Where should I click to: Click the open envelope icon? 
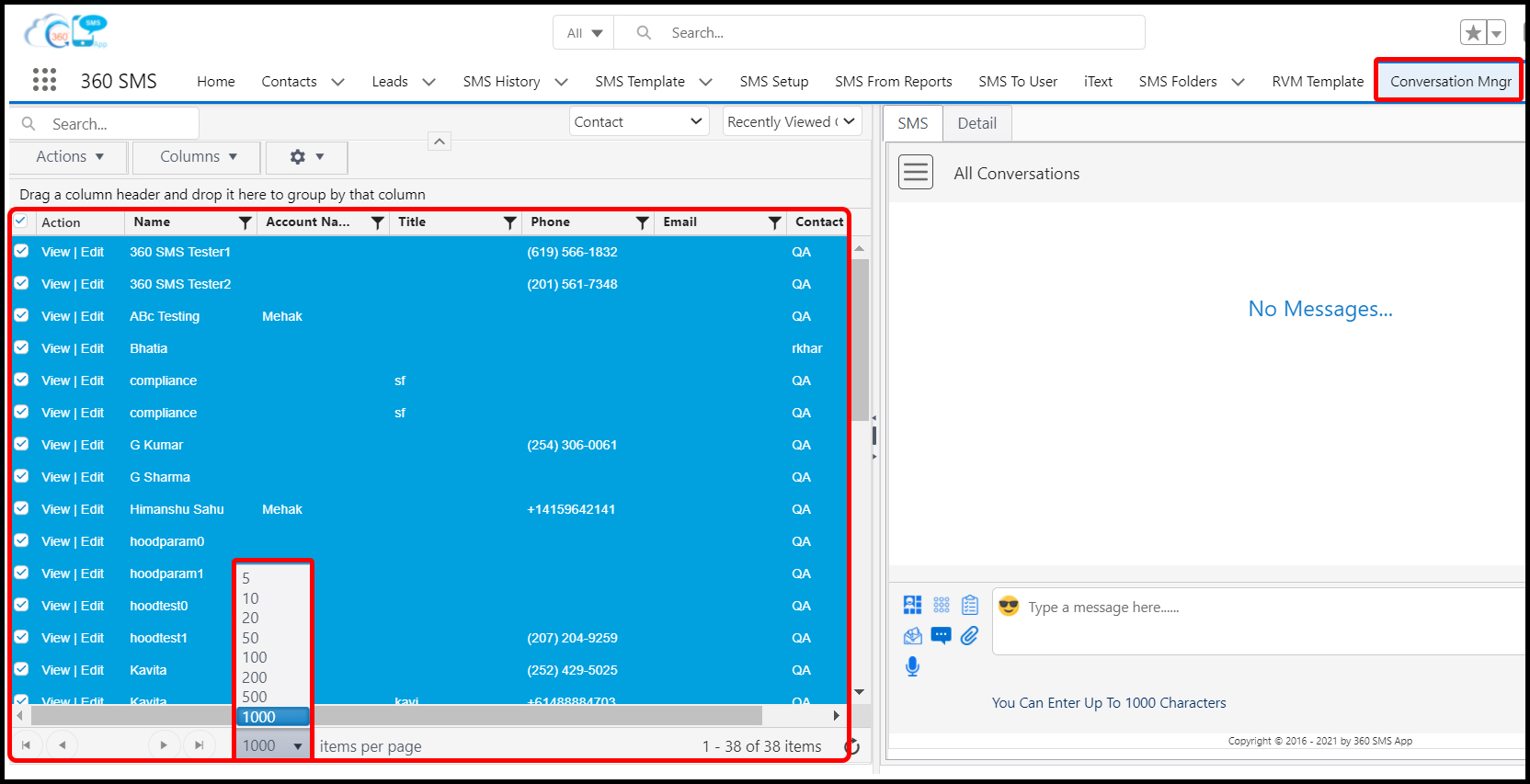[912, 636]
